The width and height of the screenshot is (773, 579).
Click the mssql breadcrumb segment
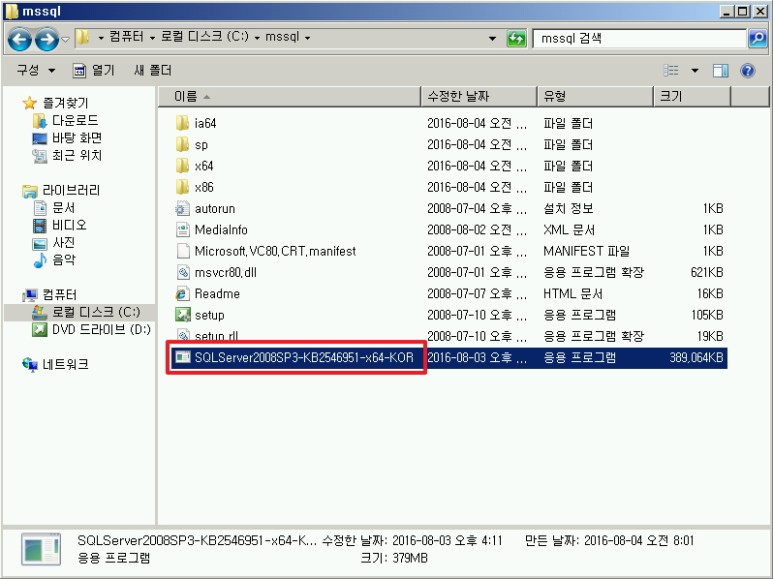click(x=282, y=37)
